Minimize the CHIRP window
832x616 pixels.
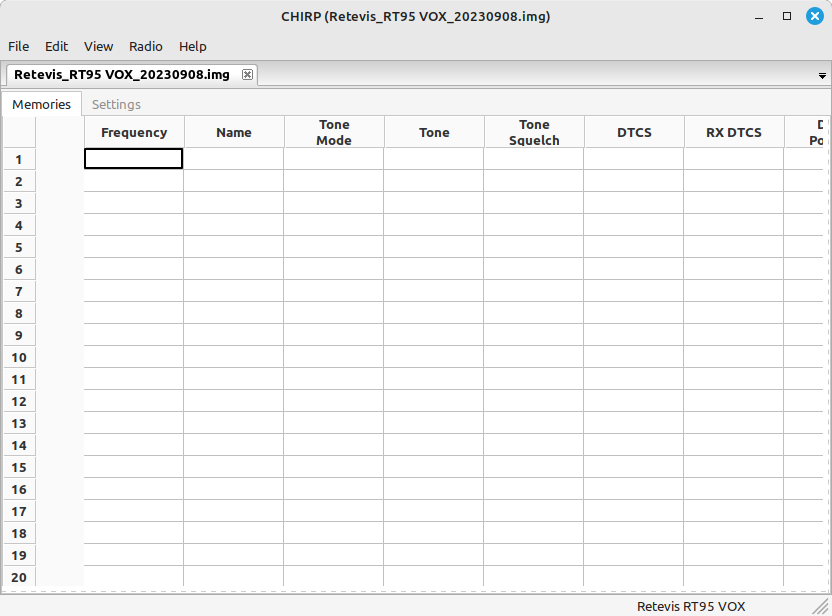[759, 16]
